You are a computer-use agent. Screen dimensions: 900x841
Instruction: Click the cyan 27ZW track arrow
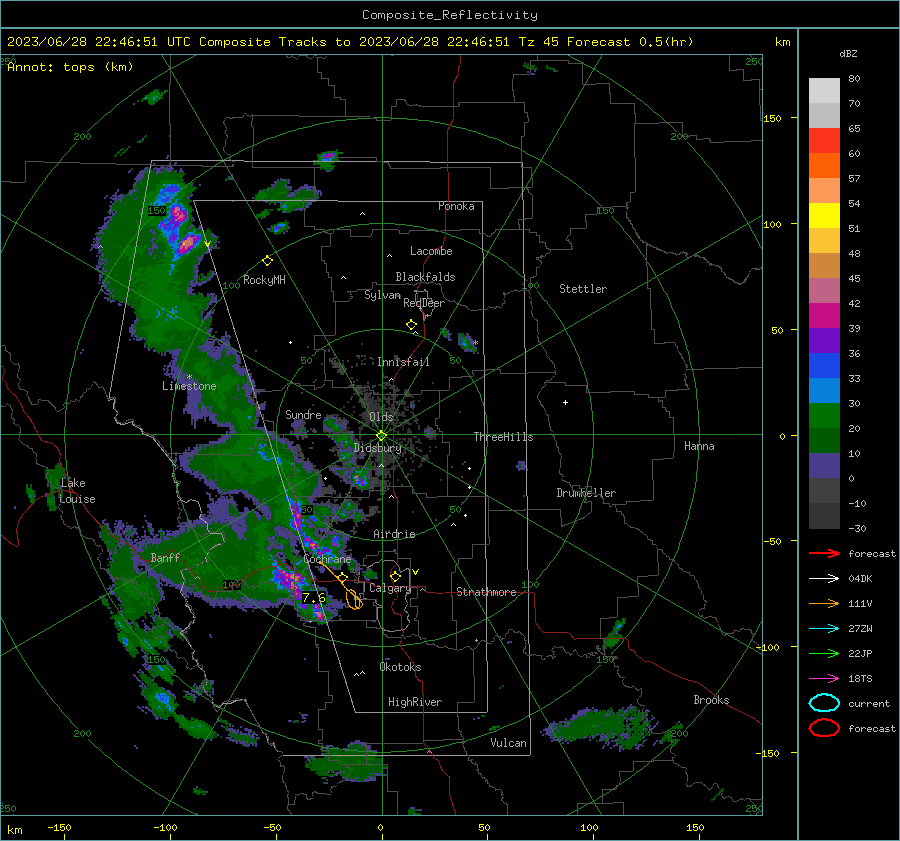coord(824,629)
